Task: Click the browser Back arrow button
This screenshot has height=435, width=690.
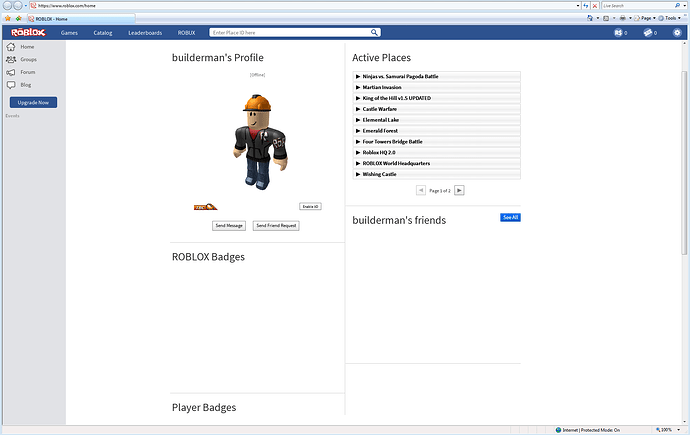Action: [7, 6]
